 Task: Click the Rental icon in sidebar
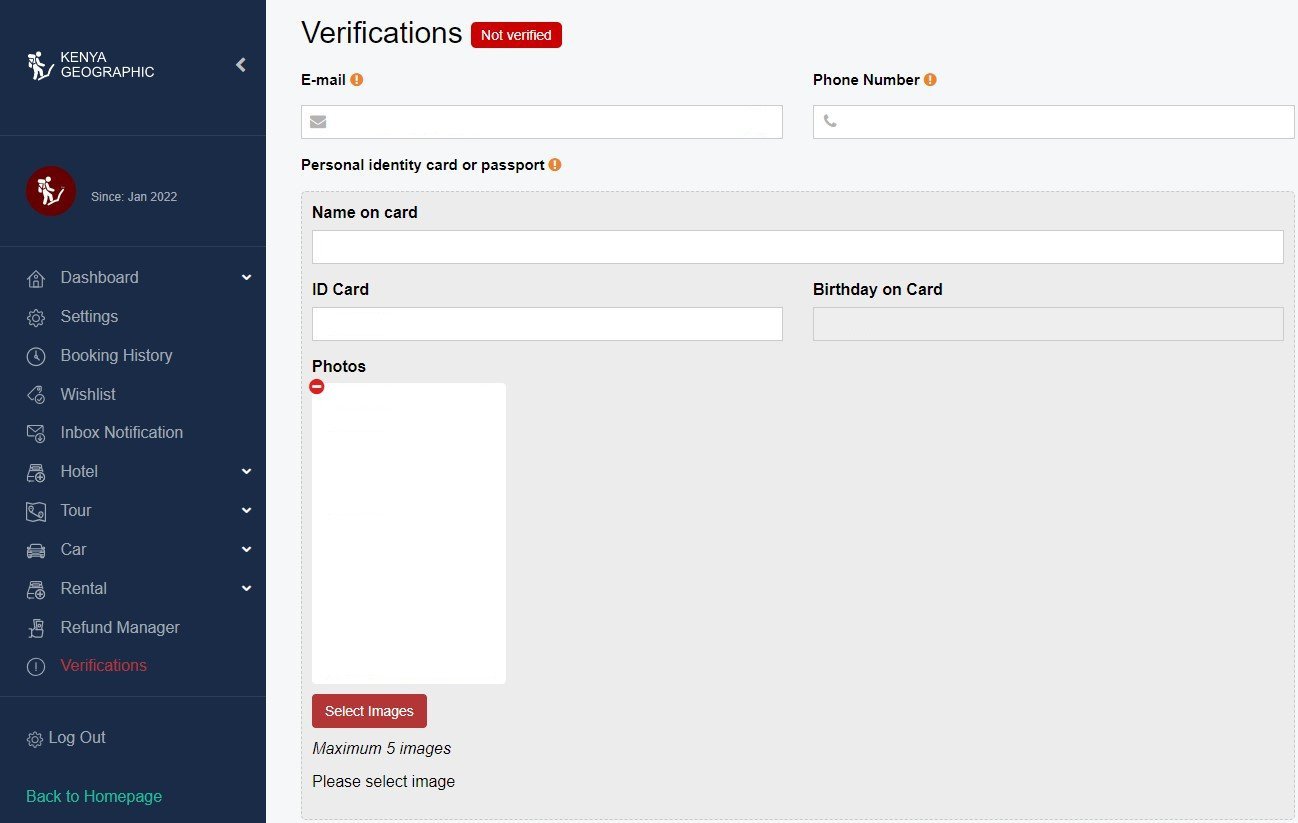tap(36, 589)
